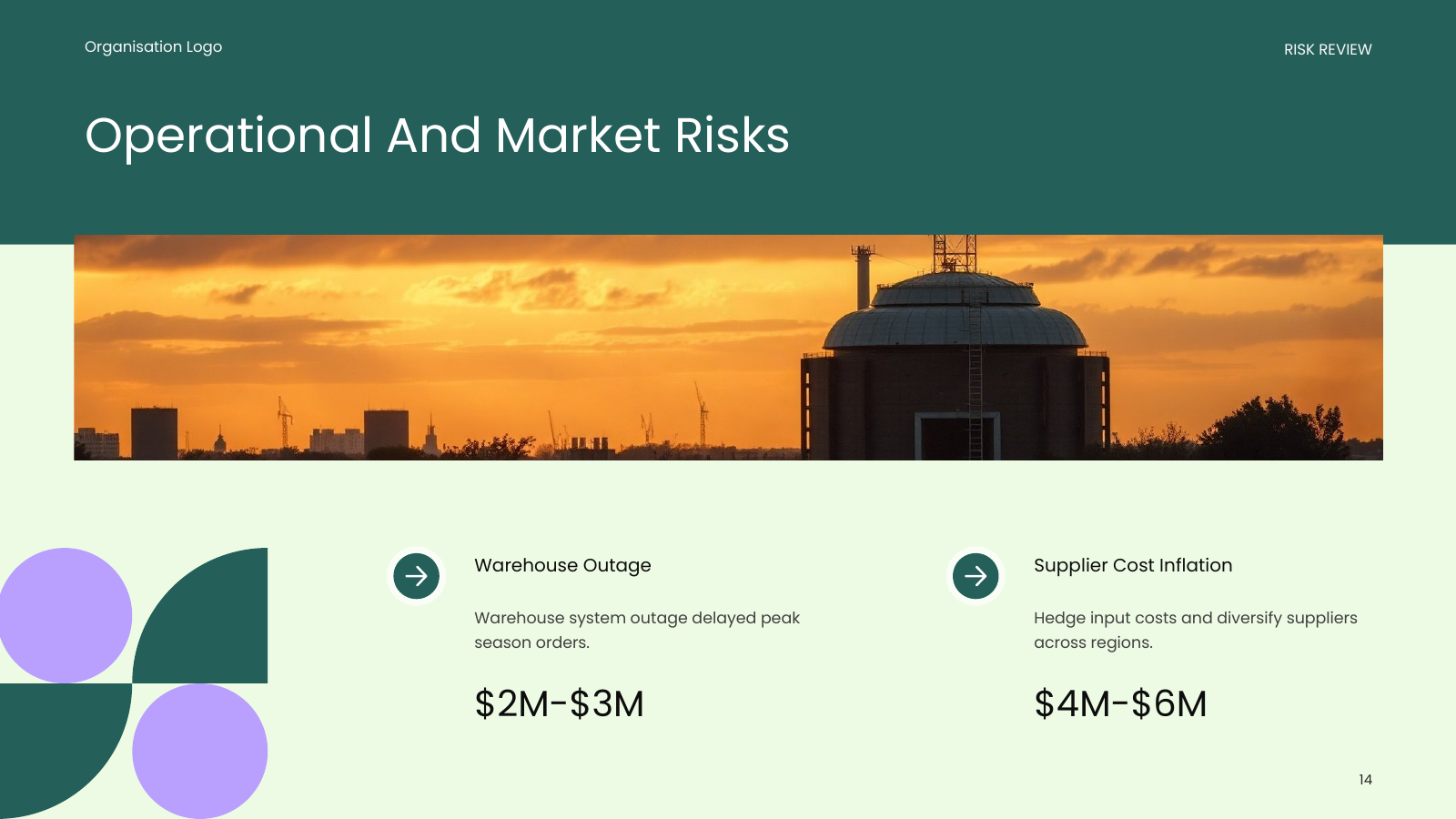Click the hedge input costs description text
The width and height of the screenshot is (1456, 819).
pyautogui.click(x=1195, y=630)
